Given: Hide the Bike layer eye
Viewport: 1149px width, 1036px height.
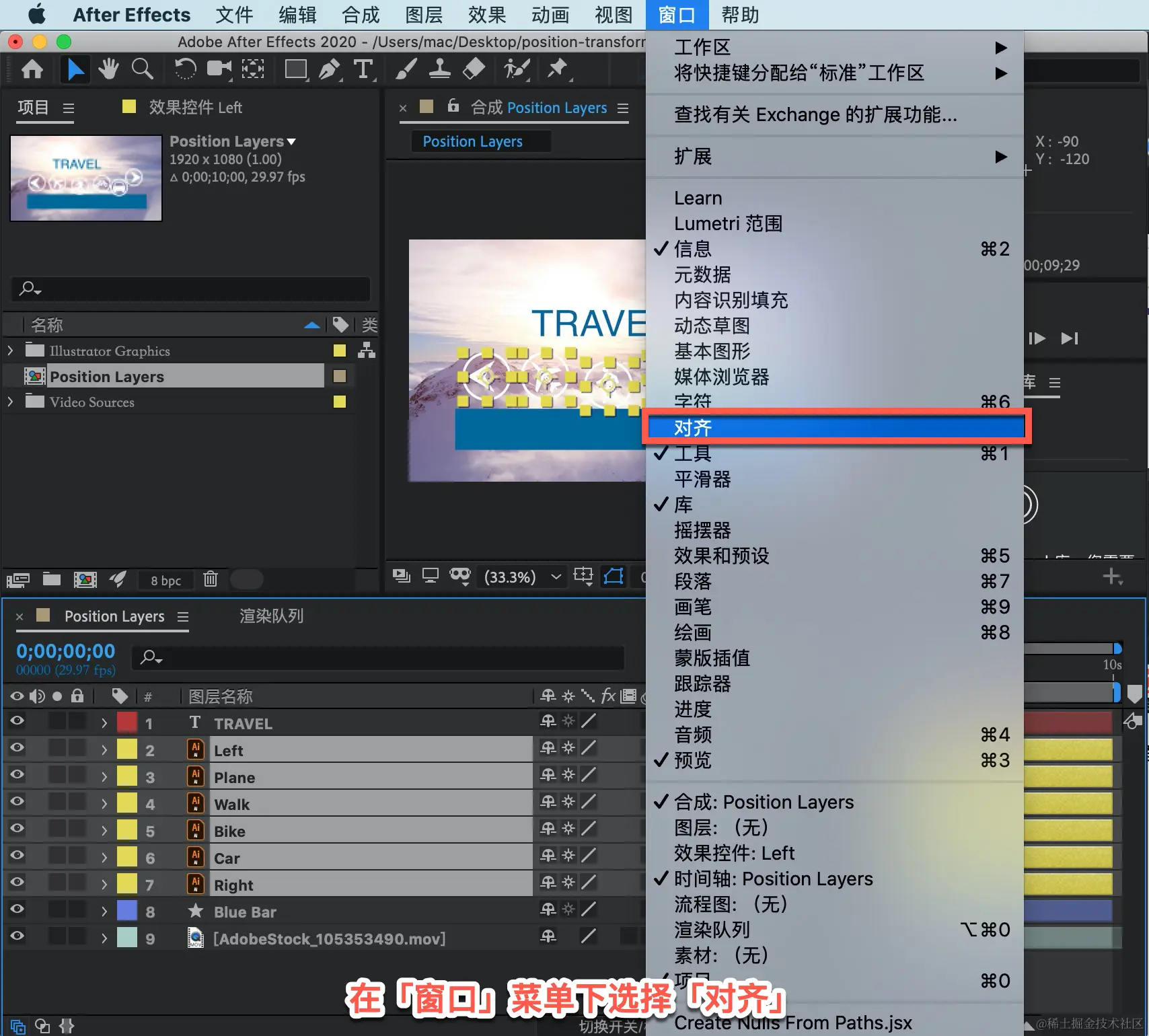Looking at the screenshot, I should point(17,828).
